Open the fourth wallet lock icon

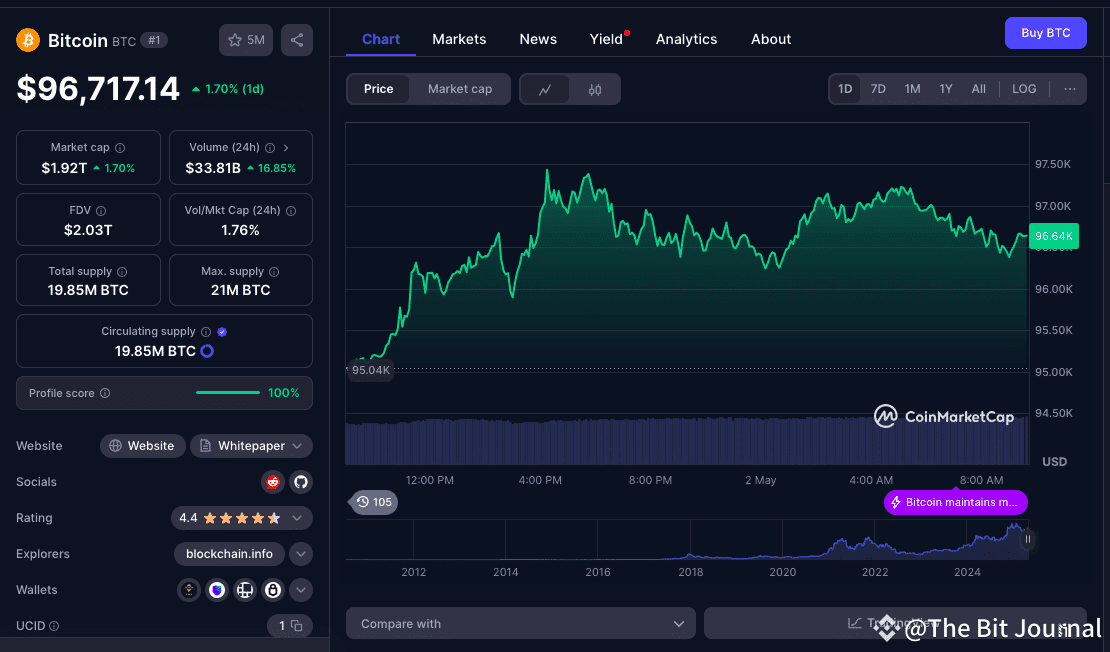tap(273, 590)
